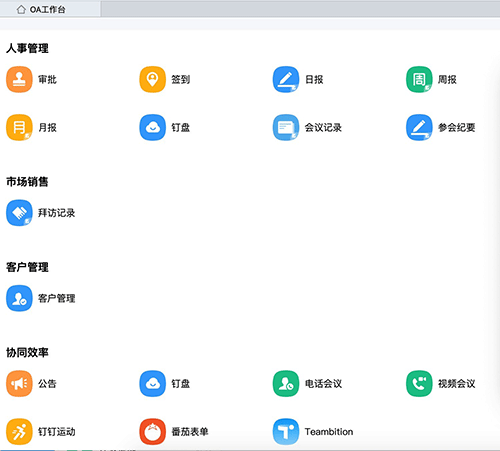Open the orange 月报 monthly report icon
500x451 pixels.
coord(19,127)
